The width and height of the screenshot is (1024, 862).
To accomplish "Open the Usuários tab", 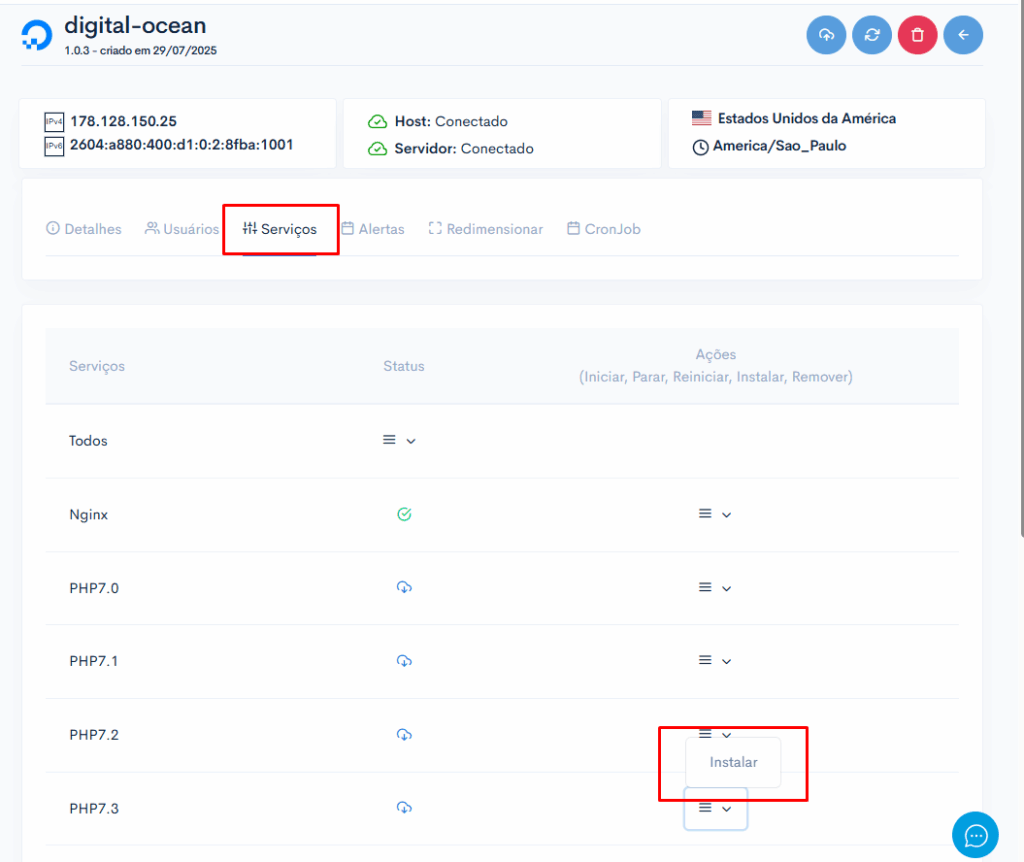I will point(182,229).
